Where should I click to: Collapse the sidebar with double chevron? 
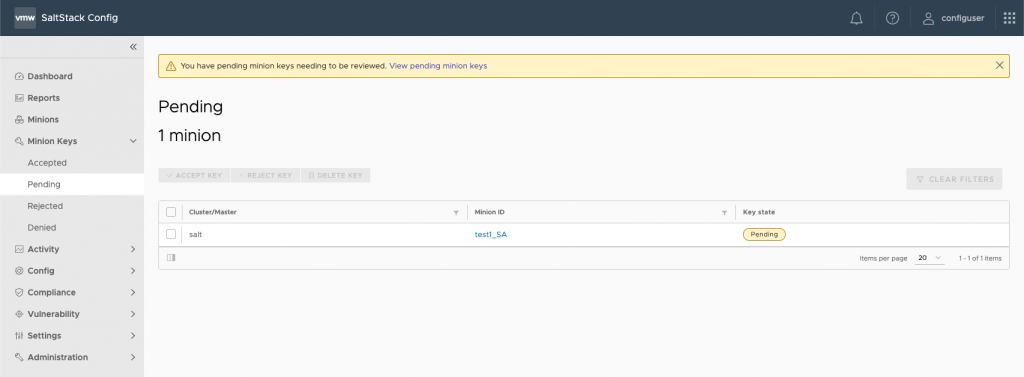(133, 47)
